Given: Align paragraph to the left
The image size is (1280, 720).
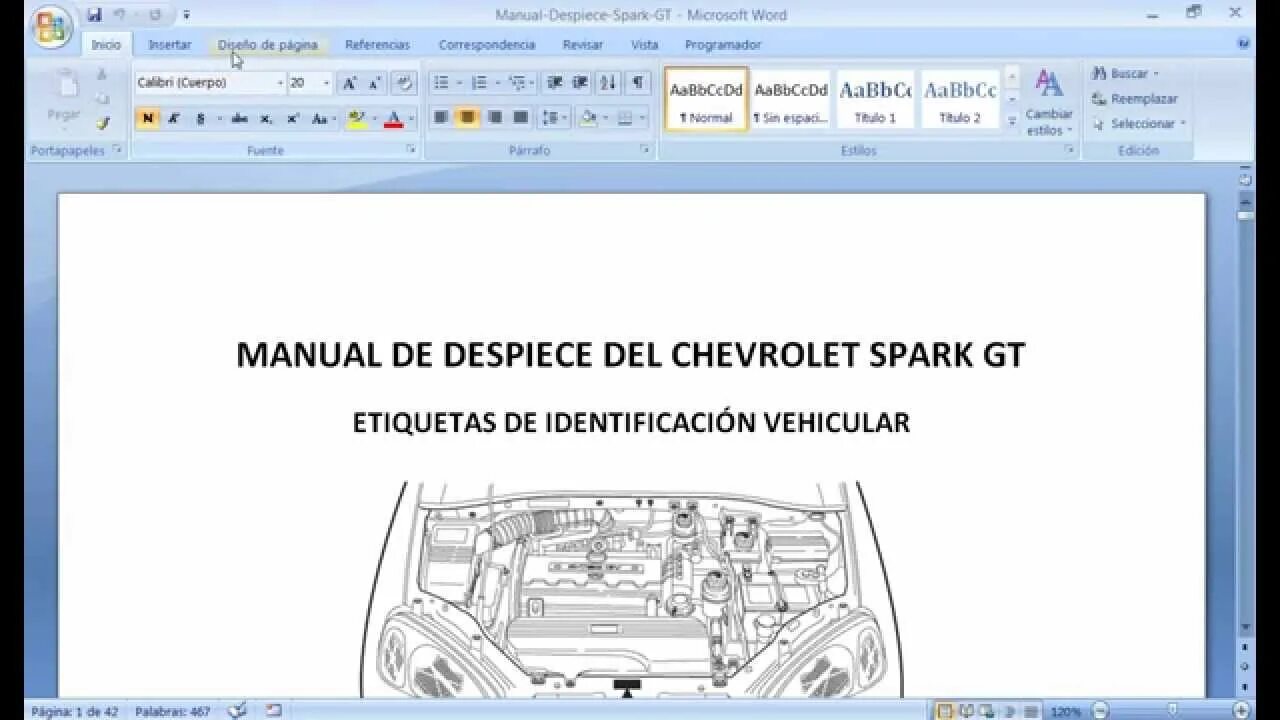Looking at the screenshot, I should [441, 118].
